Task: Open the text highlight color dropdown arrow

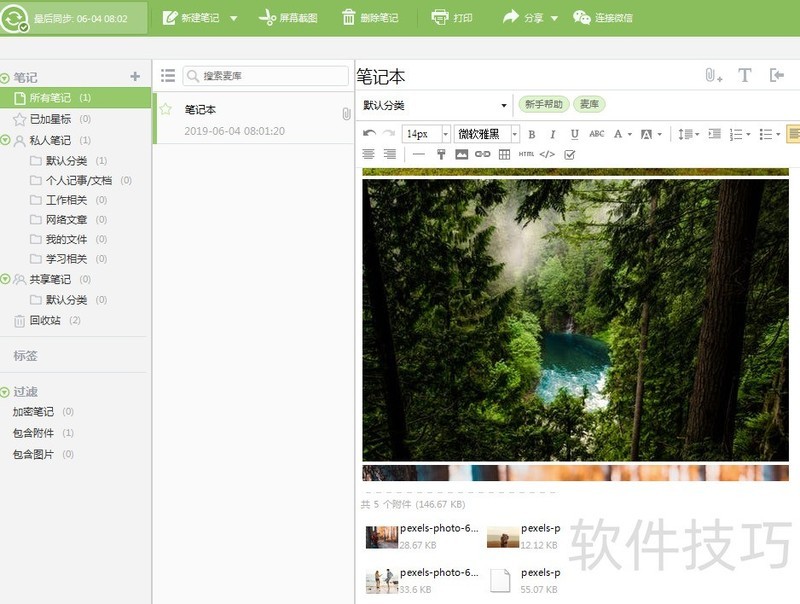Action: [x=660, y=134]
